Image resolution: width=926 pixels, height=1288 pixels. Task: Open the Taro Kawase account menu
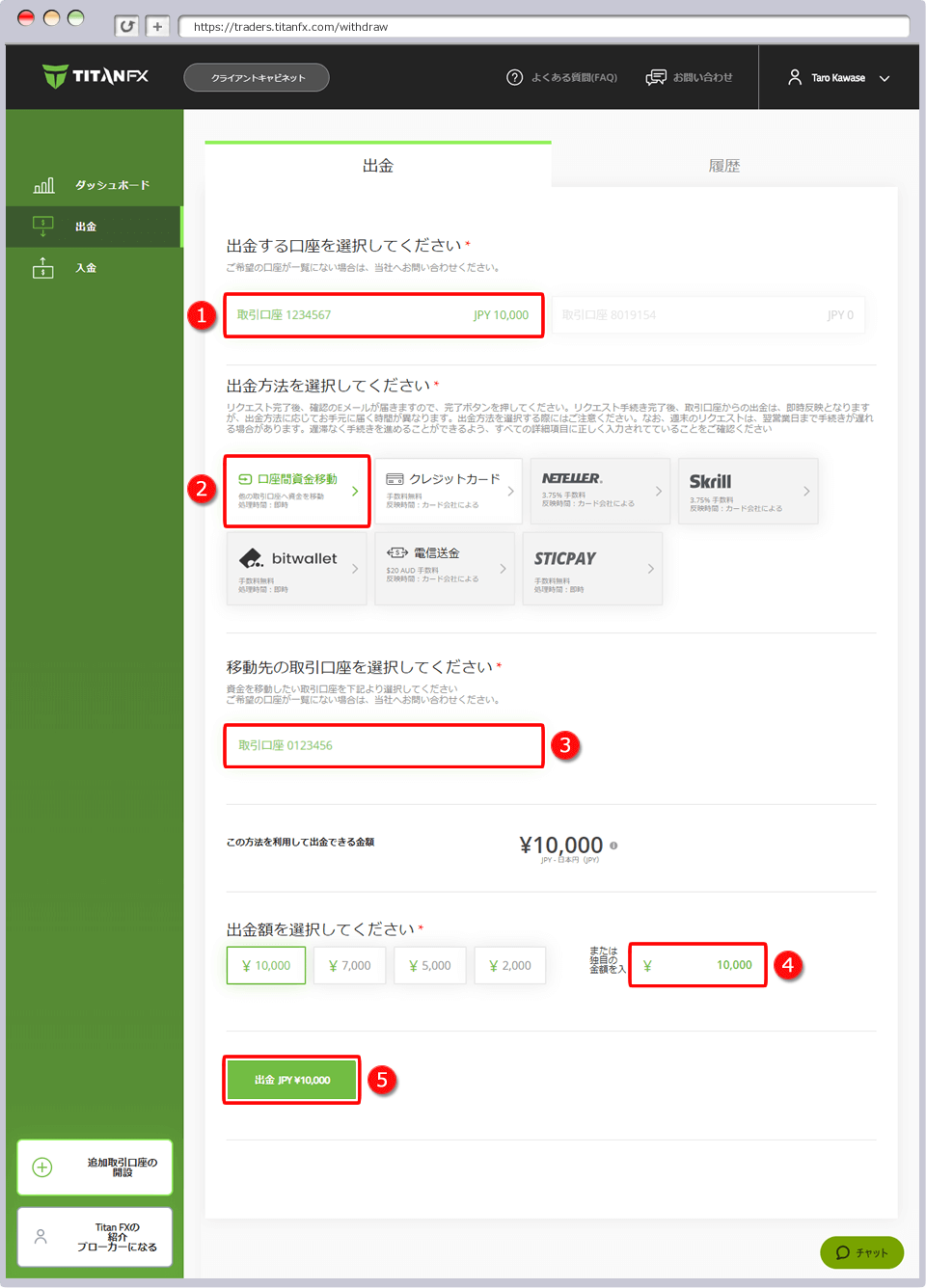pyautogui.click(x=836, y=77)
